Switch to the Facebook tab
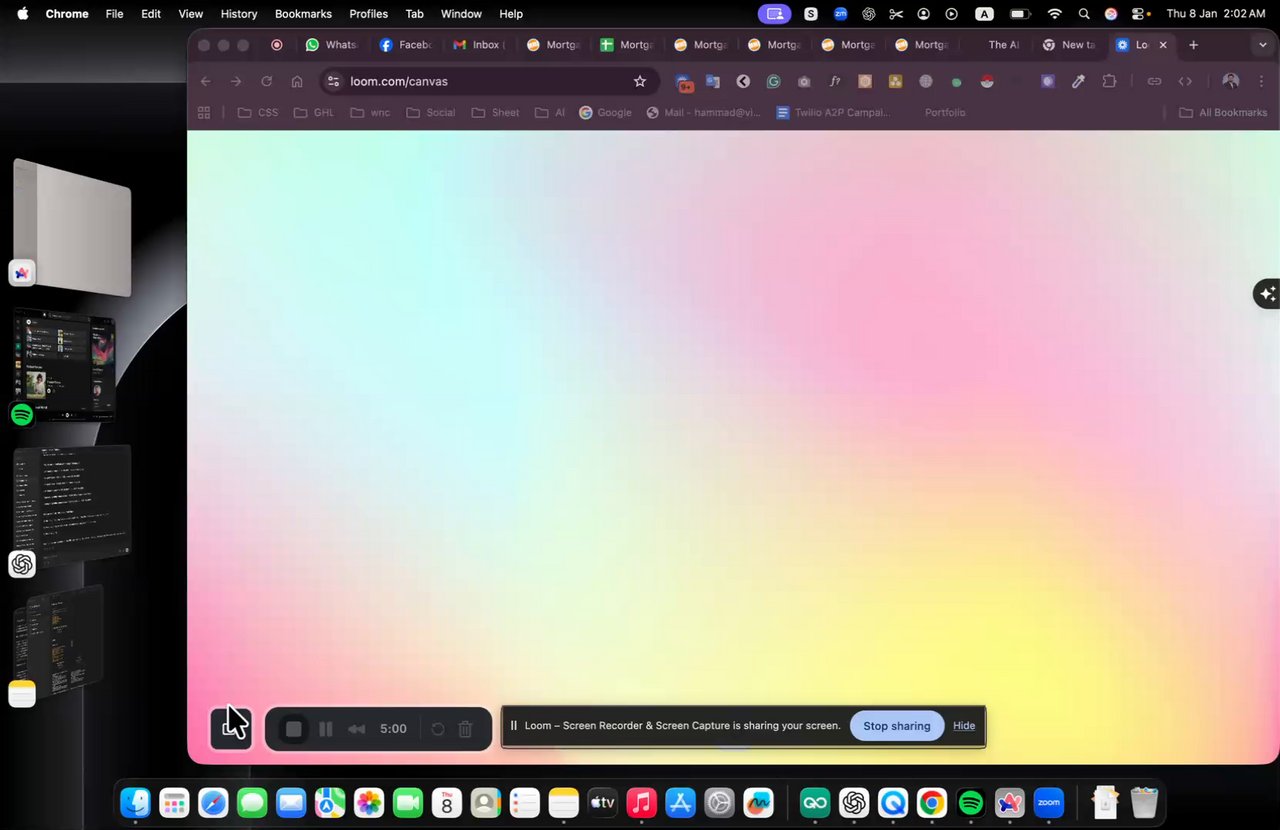 coord(406,45)
